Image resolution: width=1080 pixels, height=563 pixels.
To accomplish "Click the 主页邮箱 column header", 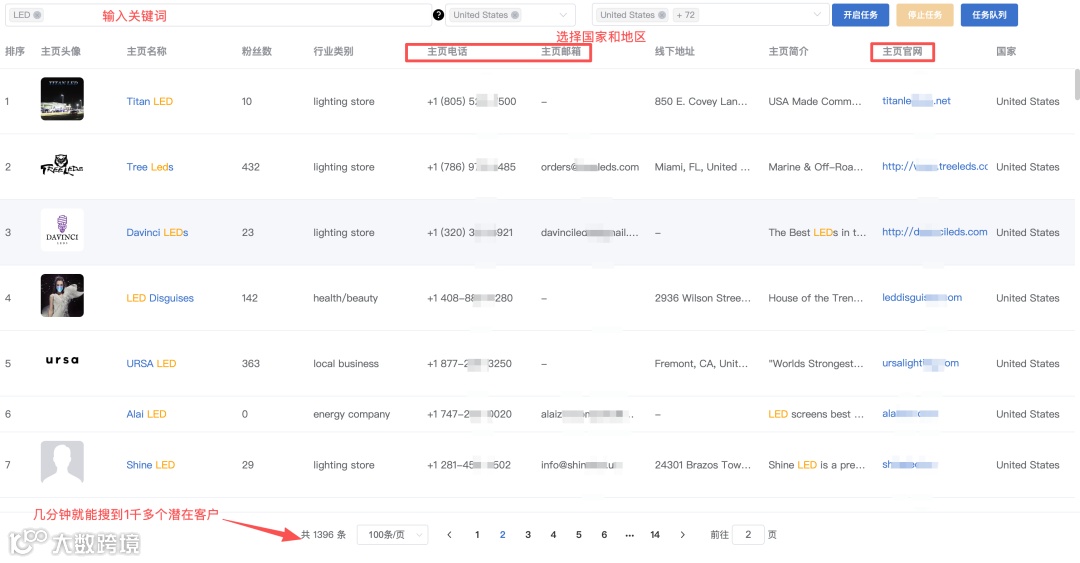I will pos(561,51).
